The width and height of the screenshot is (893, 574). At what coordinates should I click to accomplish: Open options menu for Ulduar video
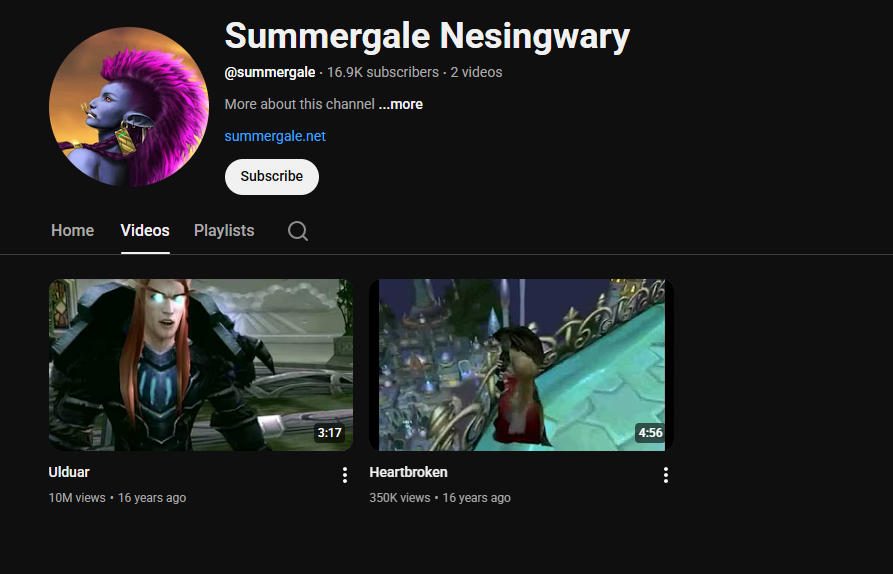tap(345, 475)
